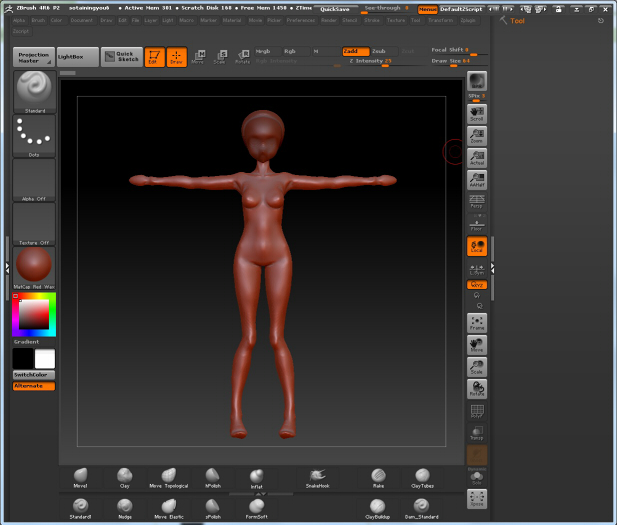This screenshot has width=617, height=525.
Task: Select the Dam_Standard brush
Action: point(422,507)
